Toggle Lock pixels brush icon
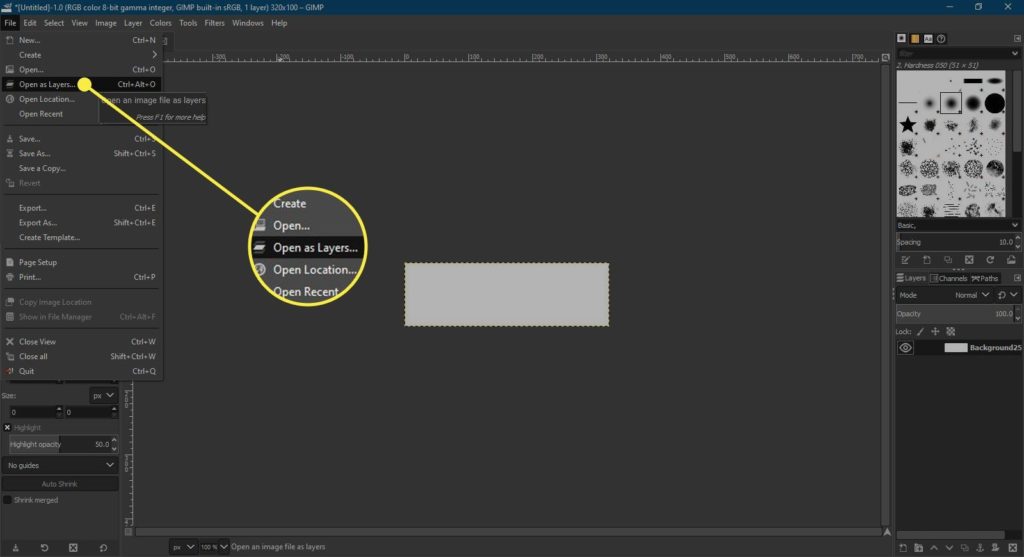The height and width of the screenshot is (557, 1024). coord(920,332)
